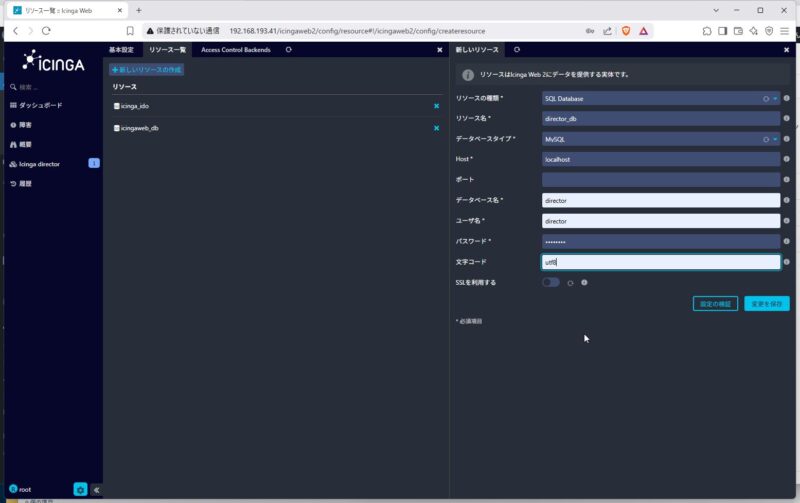Open the share icon in the address bar
Image resolution: width=800 pixels, height=503 pixels.
(607, 31)
